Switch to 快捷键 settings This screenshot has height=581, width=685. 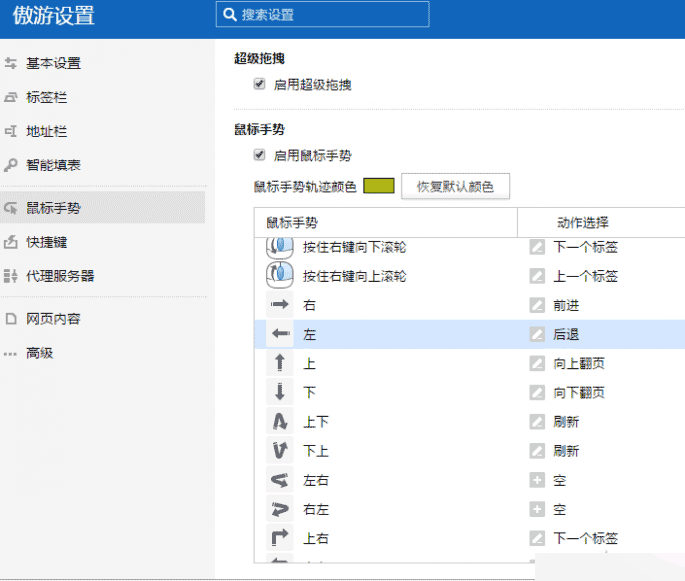click(x=46, y=242)
